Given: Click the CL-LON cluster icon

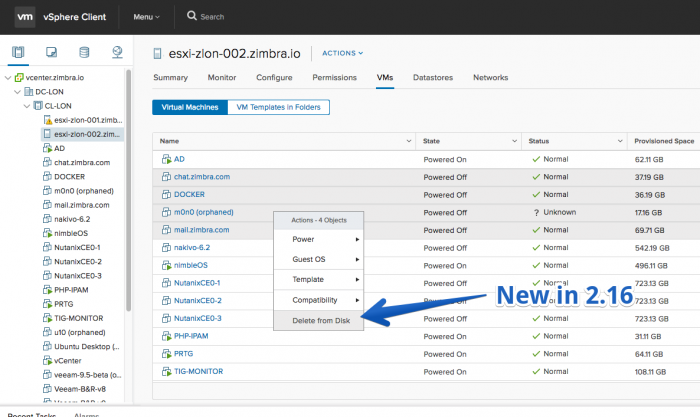Looking at the screenshot, I should click(x=38, y=106).
